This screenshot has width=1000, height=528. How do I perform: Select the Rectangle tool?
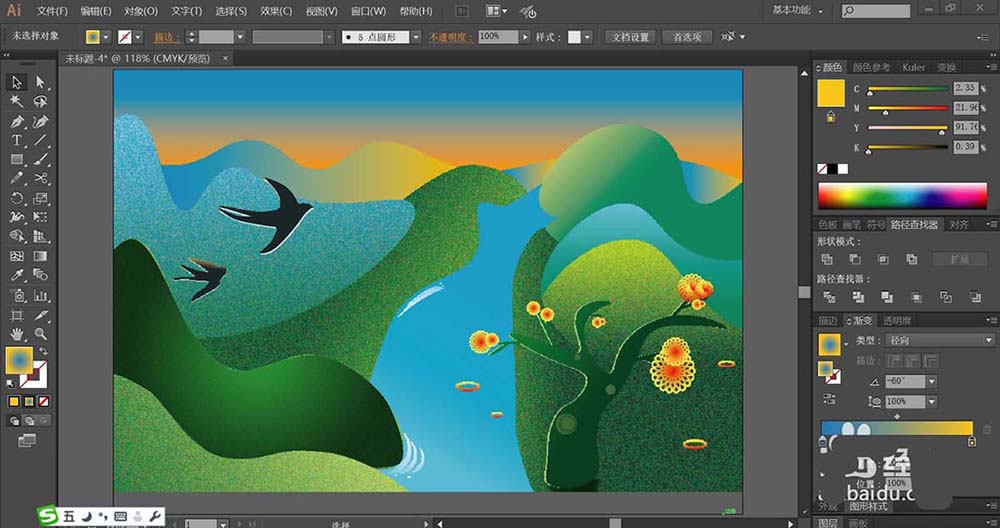[x=17, y=159]
